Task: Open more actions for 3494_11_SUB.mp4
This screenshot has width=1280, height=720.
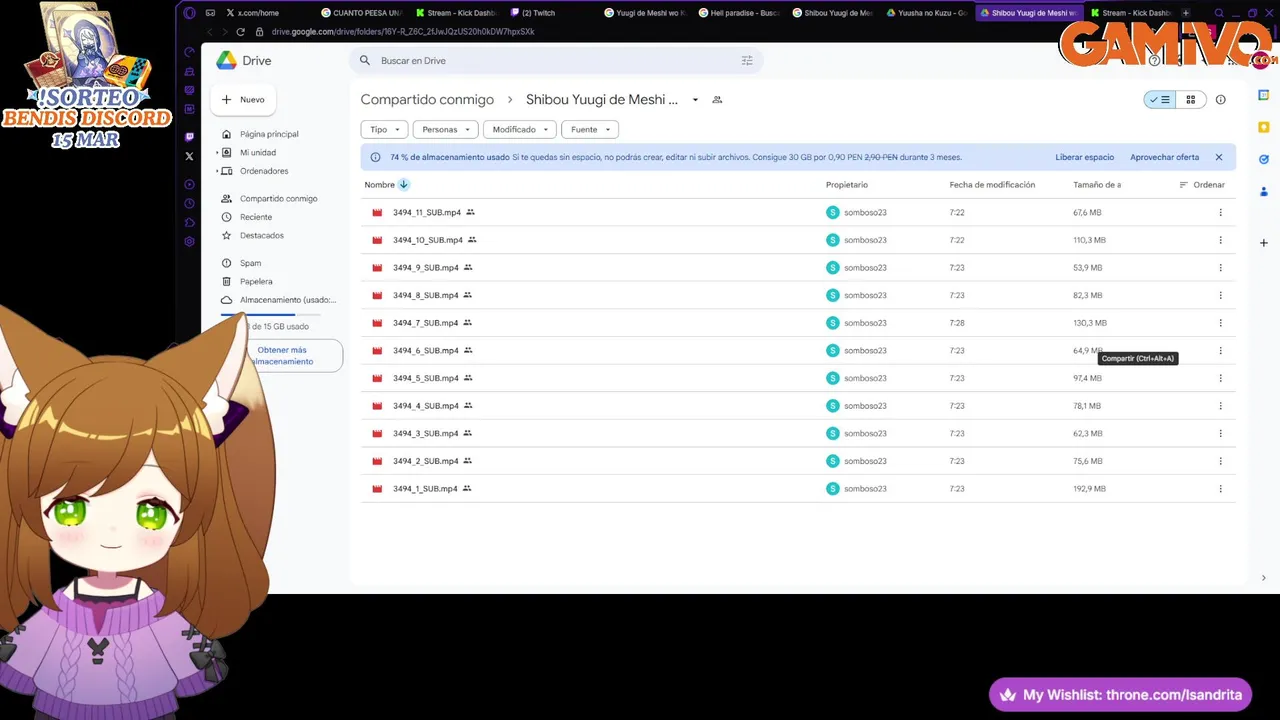Action: [1220, 212]
